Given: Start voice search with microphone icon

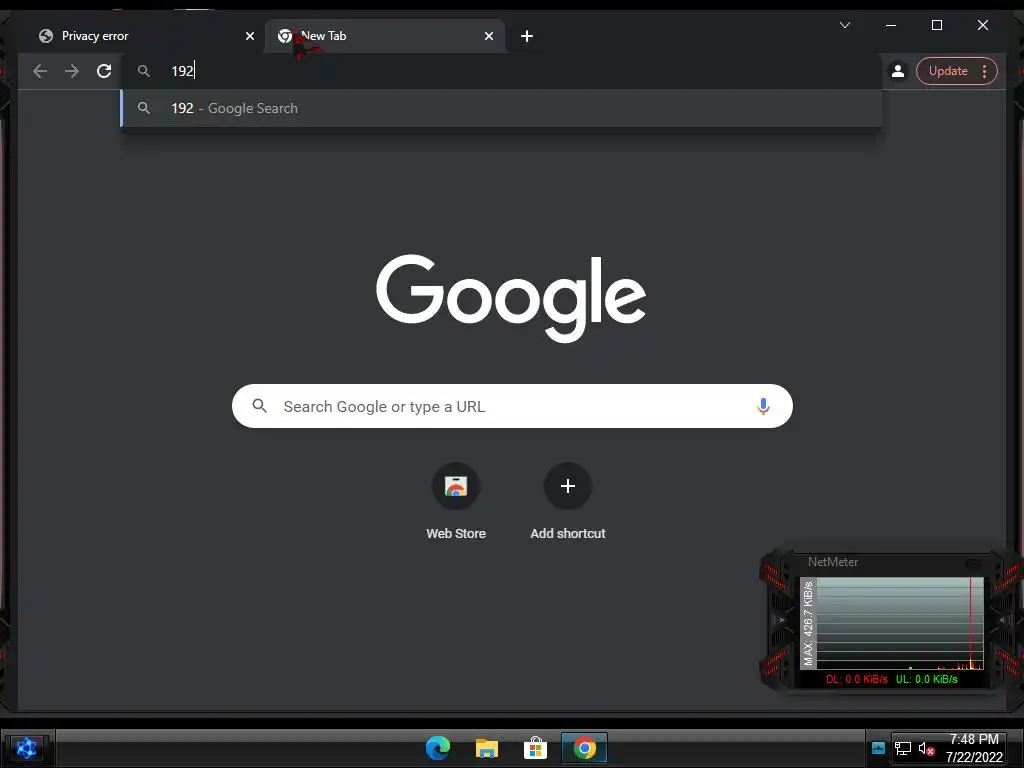Looking at the screenshot, I should (x=763, y=406).
